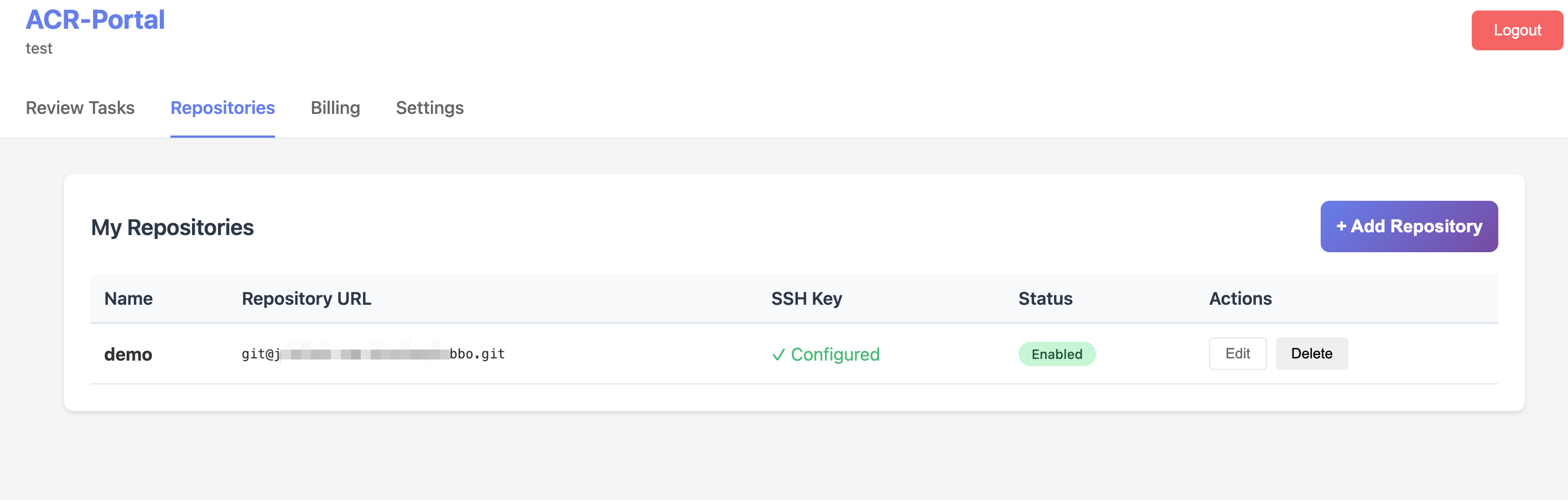Open the Billing tab

(x=335, y=108)
